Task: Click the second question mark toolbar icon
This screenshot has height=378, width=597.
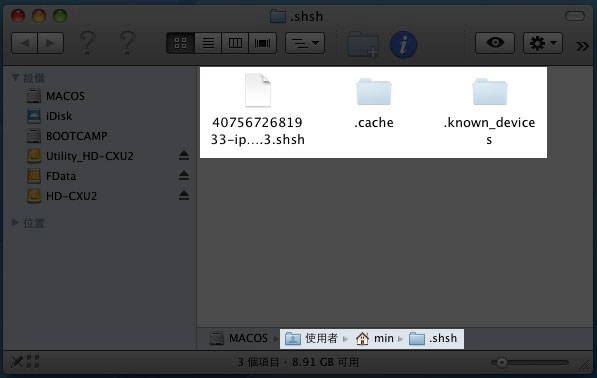Action: (x=128, y=43)
